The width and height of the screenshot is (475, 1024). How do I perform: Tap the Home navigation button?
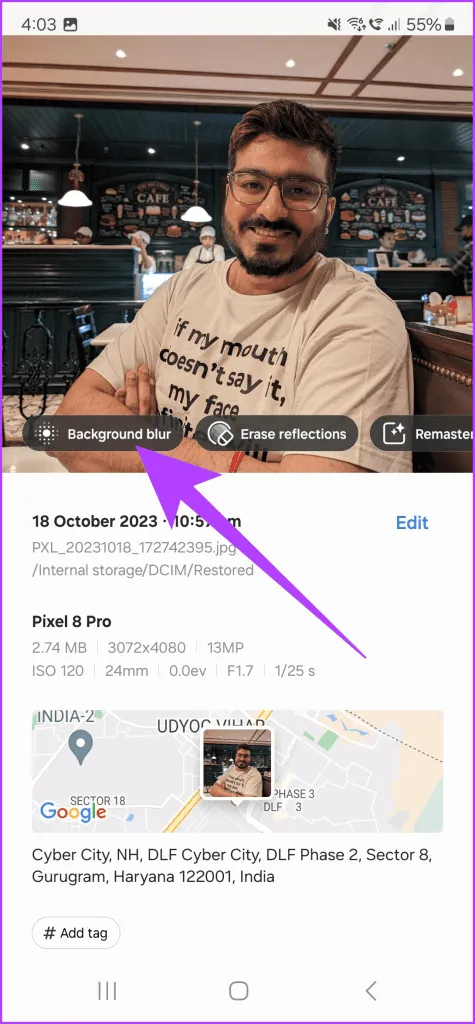[x=238, y=991]
